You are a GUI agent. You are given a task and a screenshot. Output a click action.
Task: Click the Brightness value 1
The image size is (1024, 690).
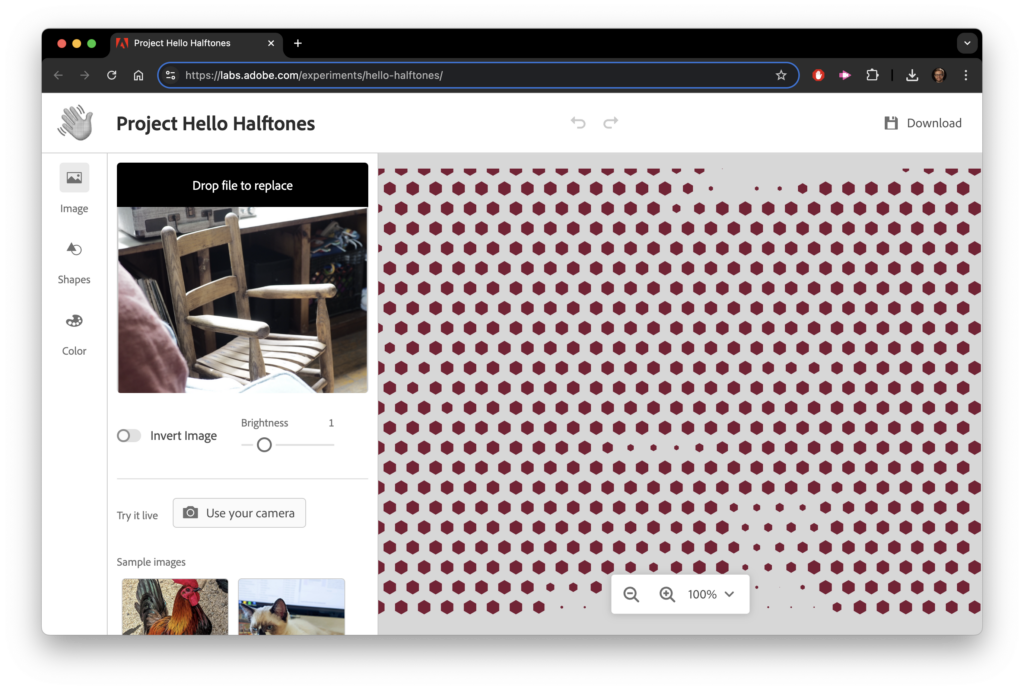[331, 423]
